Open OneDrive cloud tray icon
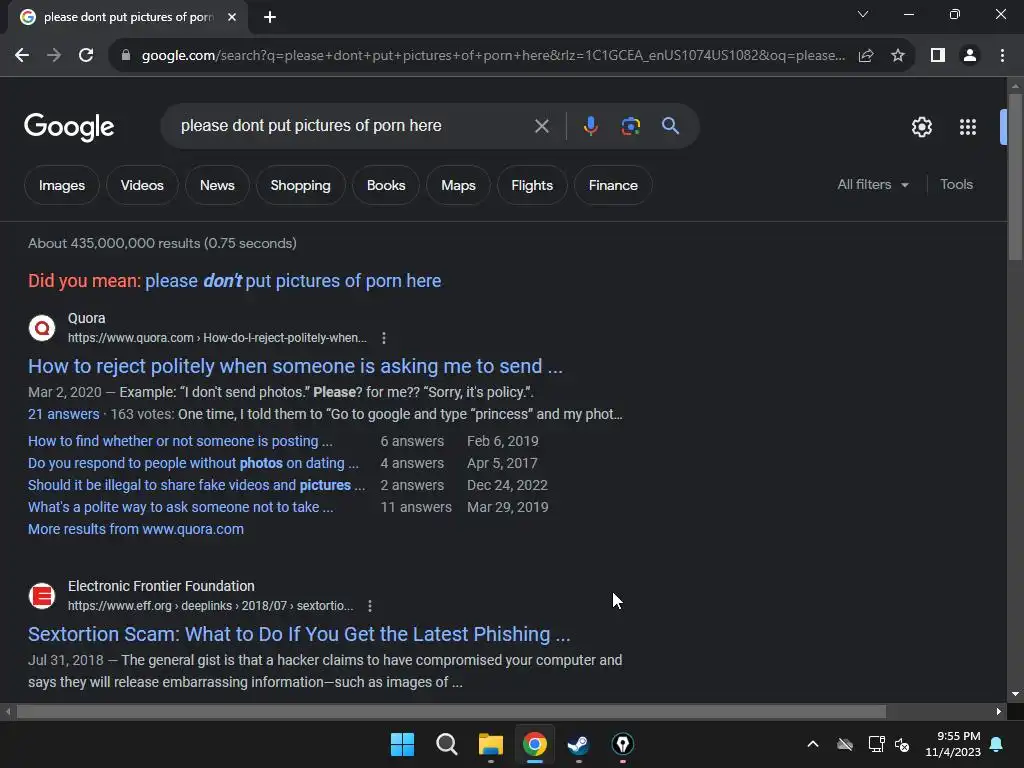The image size is (1024, 768). (x=845, y=744)
